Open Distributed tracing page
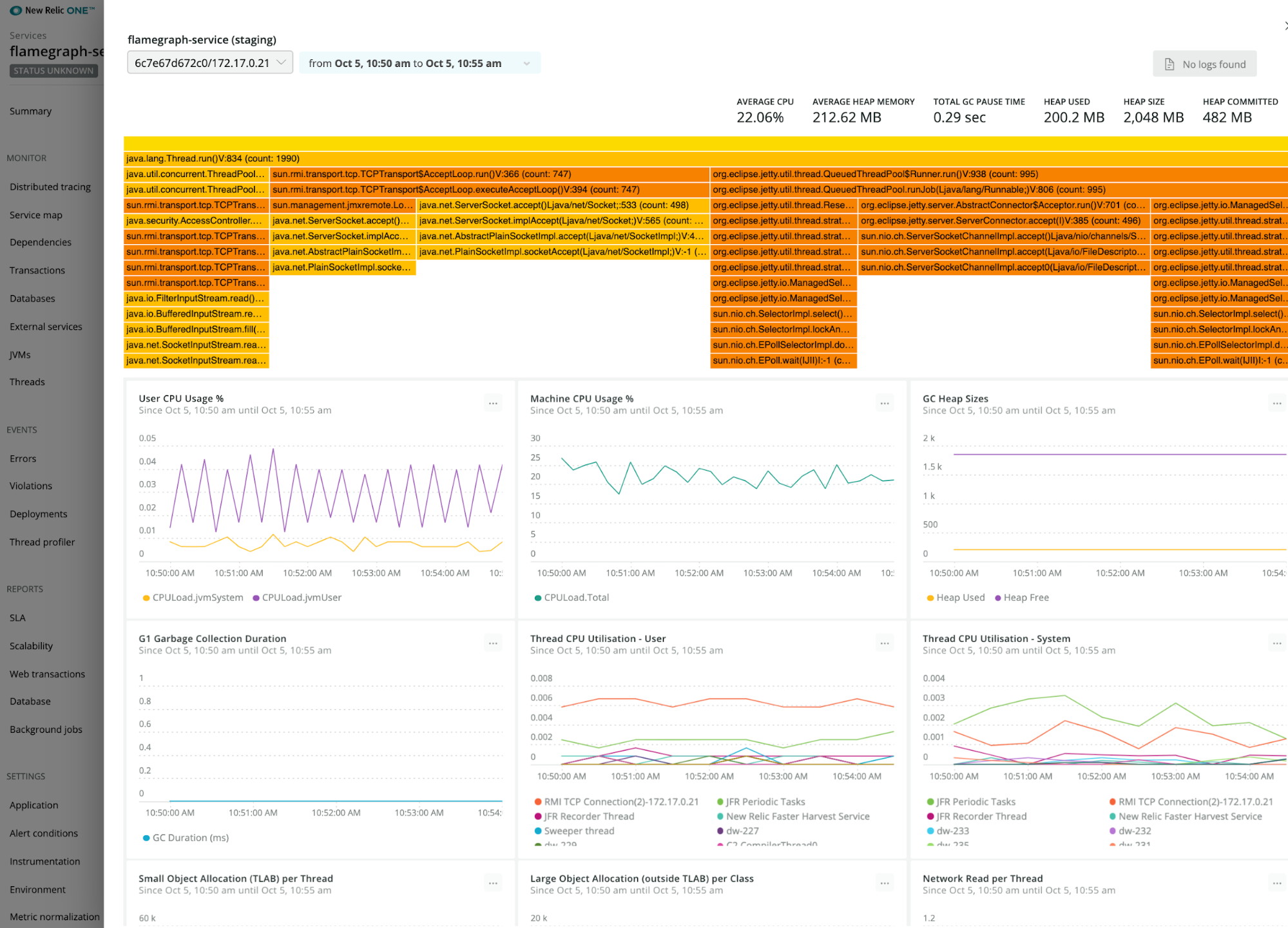1288x928 pixels. (50, 187)
